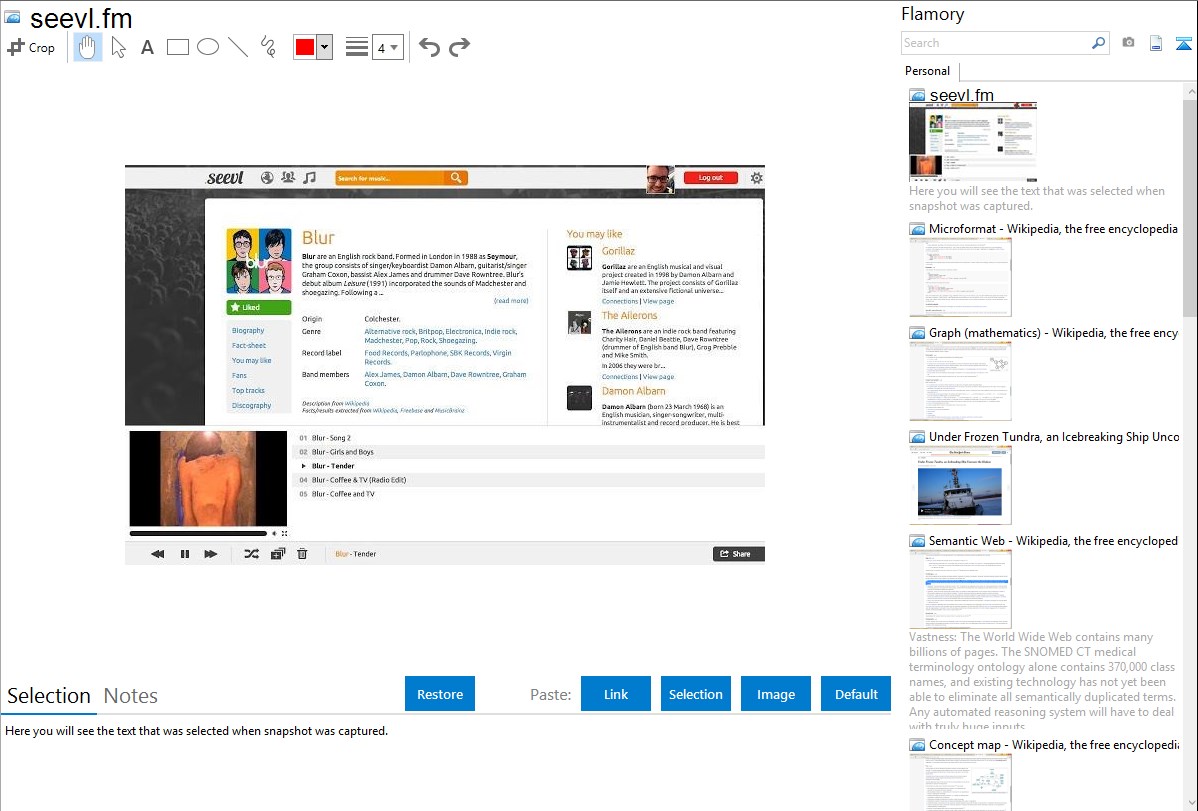Image resolution: width=1198 pixels, height=811 pixels.
Task: Switch to the Notes tab
Action: (131, 696)
